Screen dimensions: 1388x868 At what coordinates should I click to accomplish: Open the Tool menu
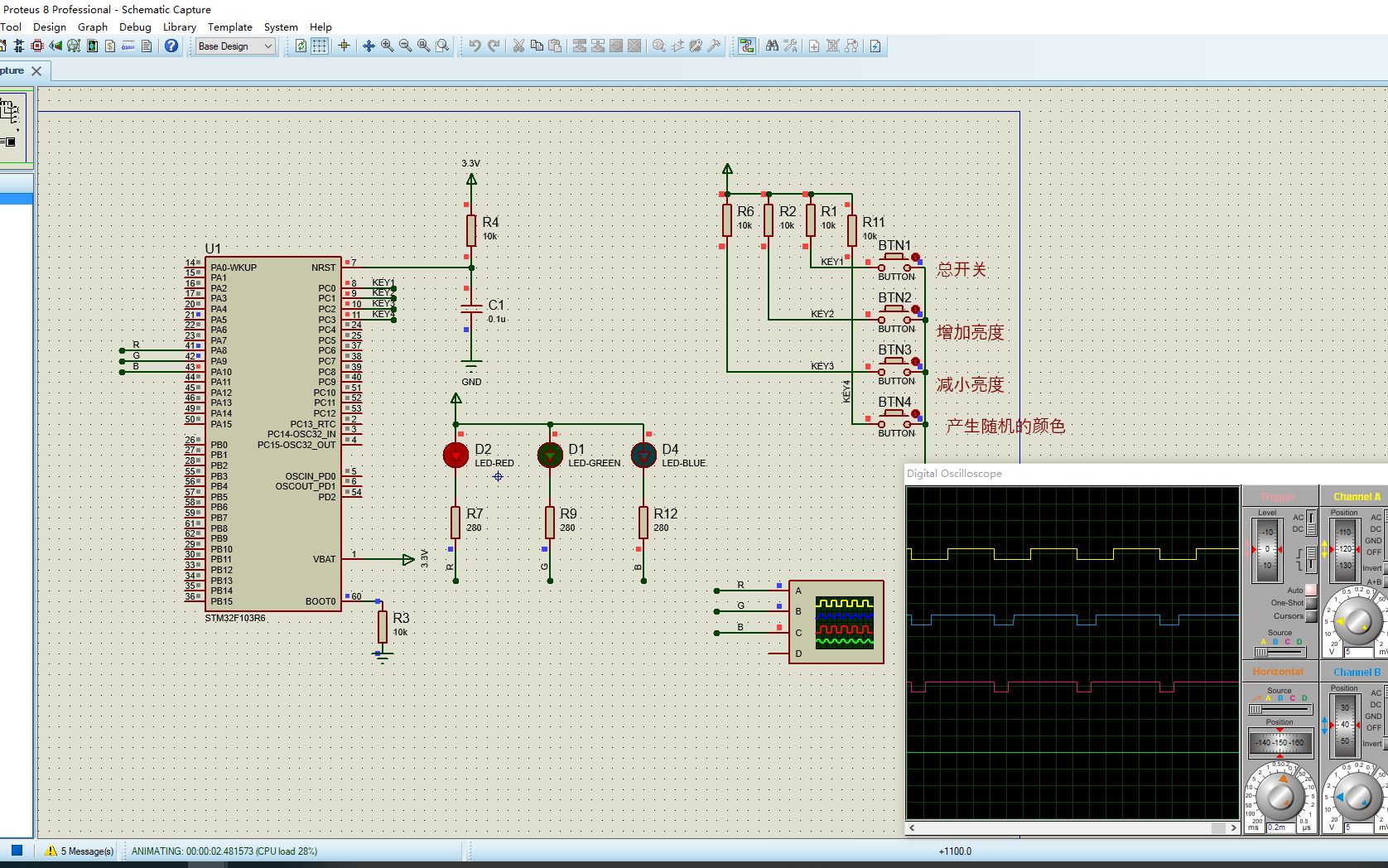11,27
